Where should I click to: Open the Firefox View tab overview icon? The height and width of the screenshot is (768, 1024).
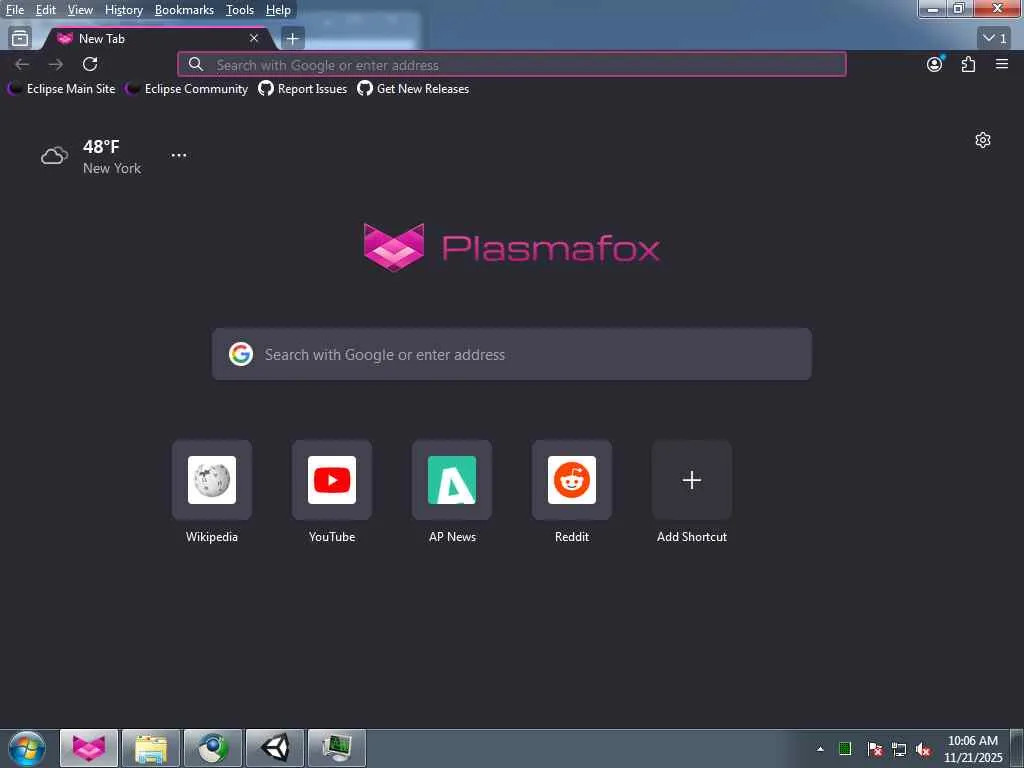(20, 39)
